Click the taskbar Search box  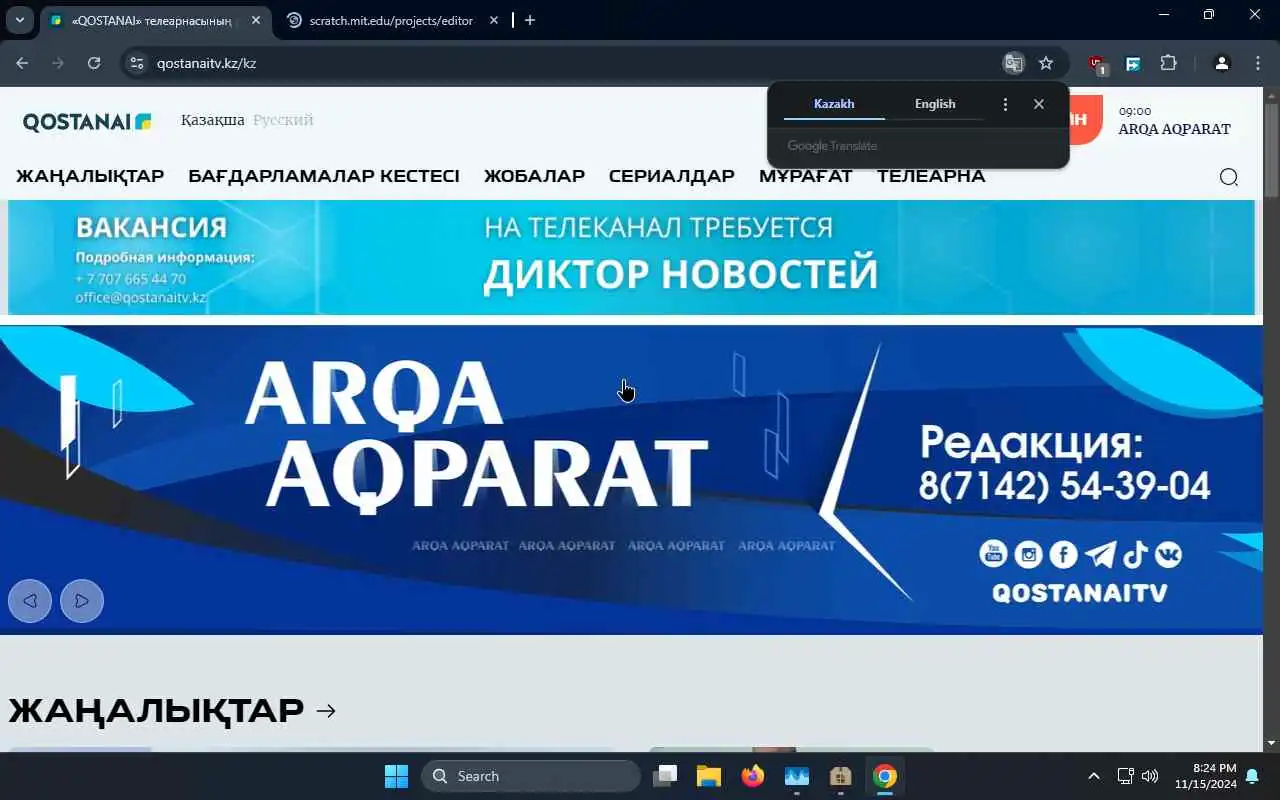(x=530, y=776)
